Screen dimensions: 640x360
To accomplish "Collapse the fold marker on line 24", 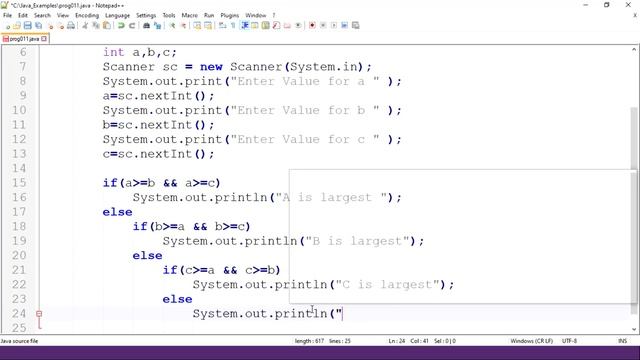I will [x=39, y=313].
